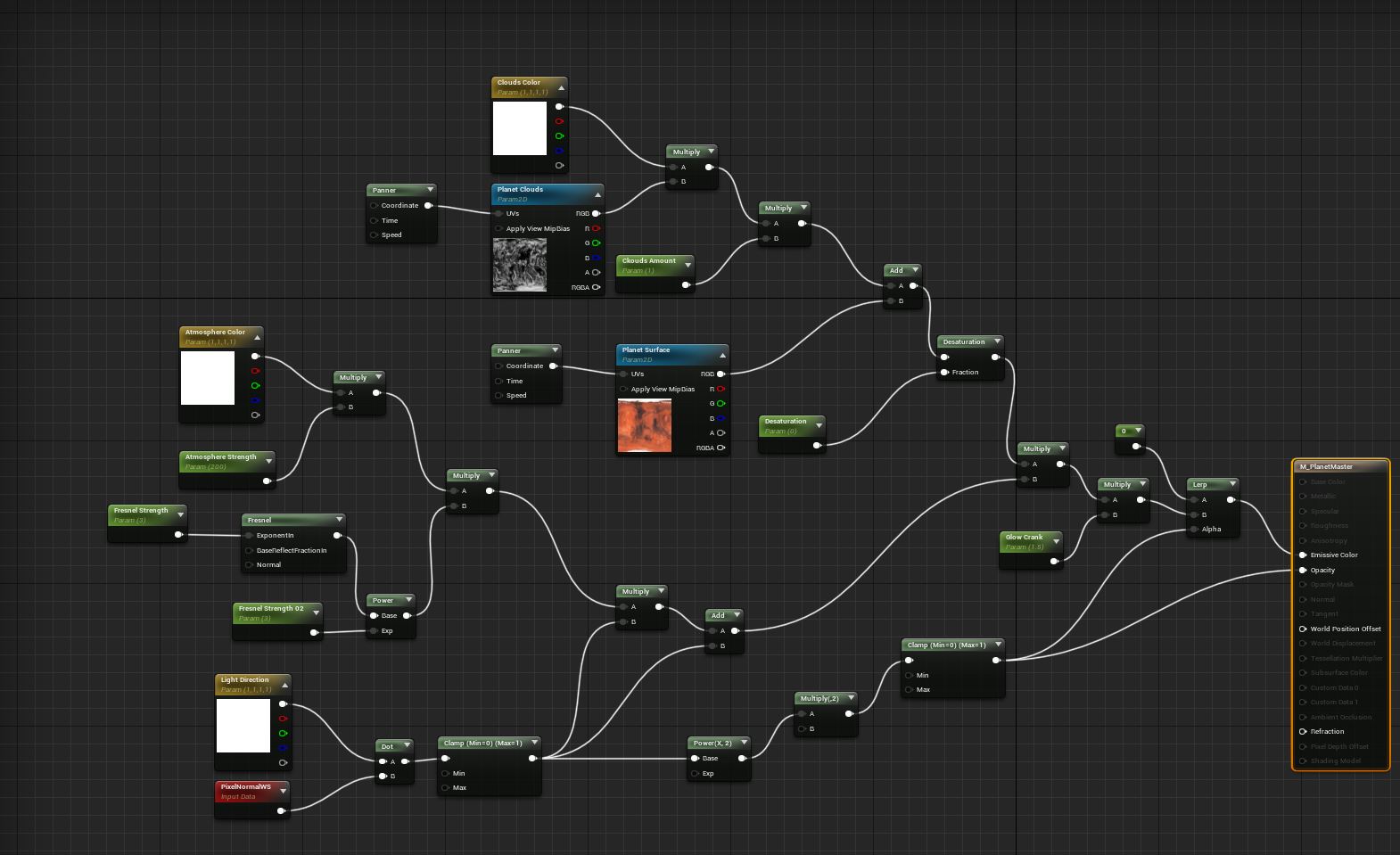This screenshot has width=1400, height=855.
Task: Click the Planet Clouds RGB output pin
Action: (596, 214)
